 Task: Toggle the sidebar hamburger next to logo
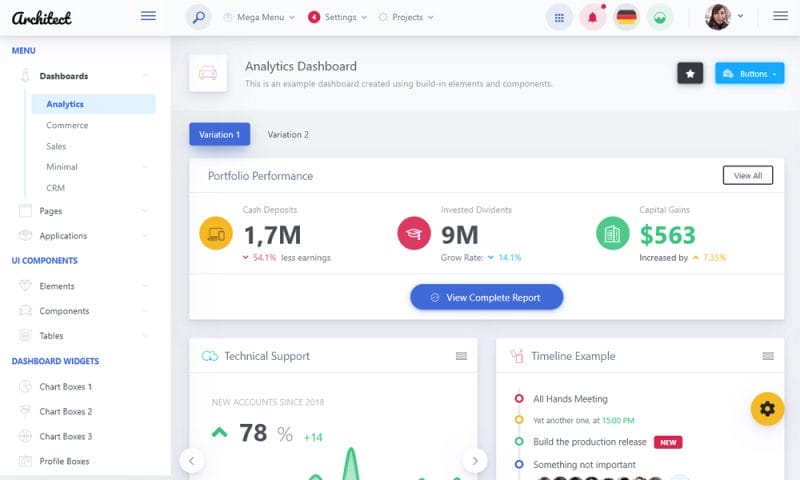[148, 16]
